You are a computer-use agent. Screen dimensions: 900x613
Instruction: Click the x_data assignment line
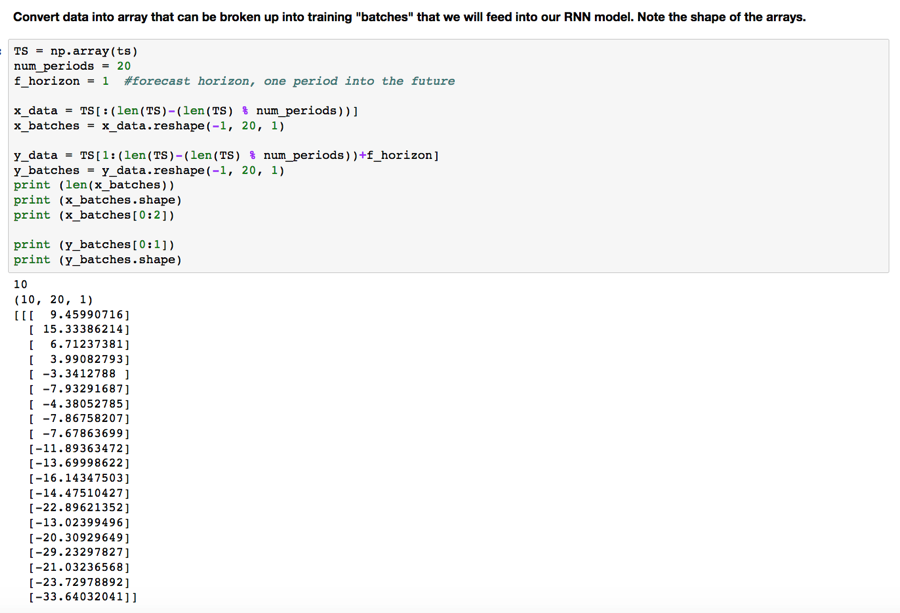186,111
